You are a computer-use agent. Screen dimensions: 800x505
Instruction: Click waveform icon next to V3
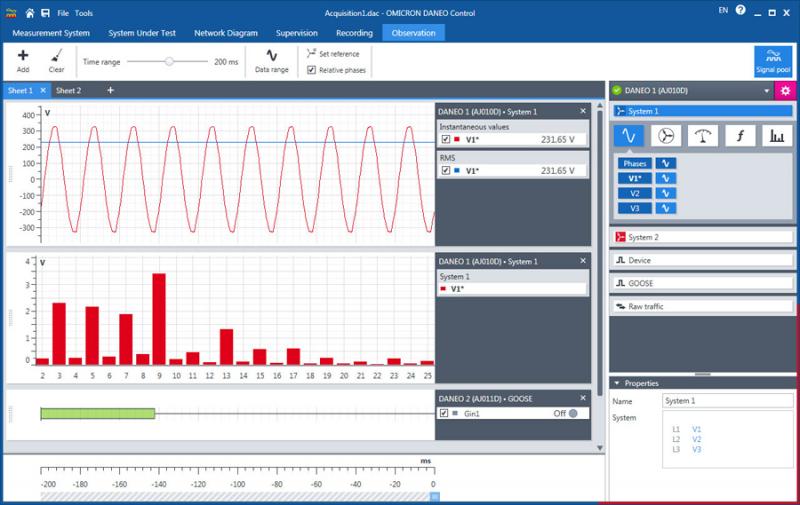tap(665, 208)
